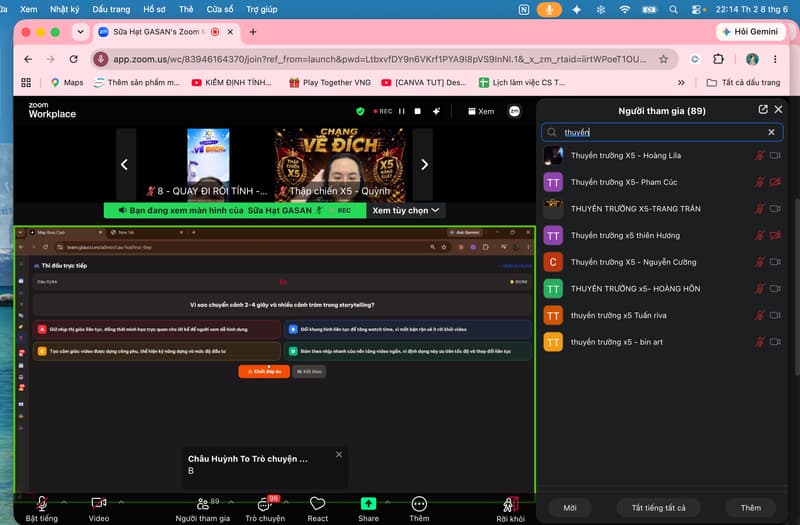Toggle video for thuyền trưởng x5 Tuấn riva

click(x=776, y=315)
